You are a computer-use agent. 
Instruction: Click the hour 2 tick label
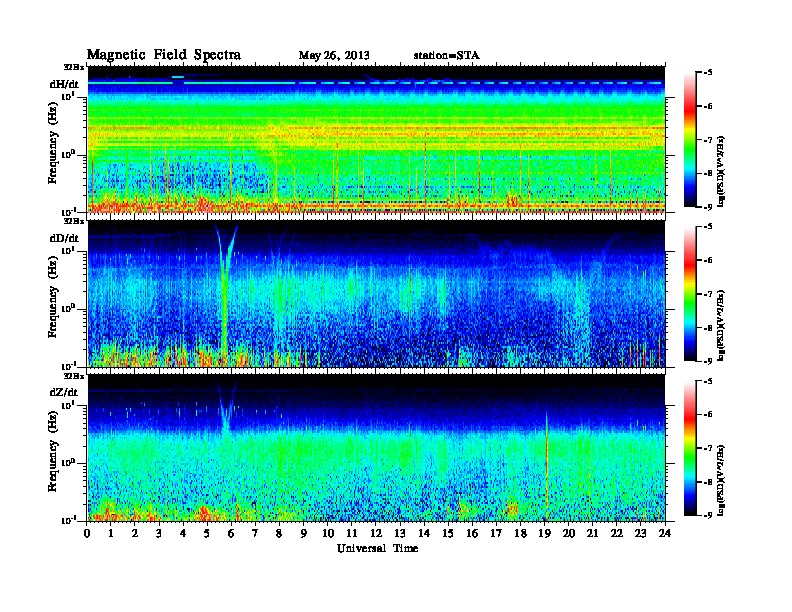pyautogui.click(x=135, y=533)
